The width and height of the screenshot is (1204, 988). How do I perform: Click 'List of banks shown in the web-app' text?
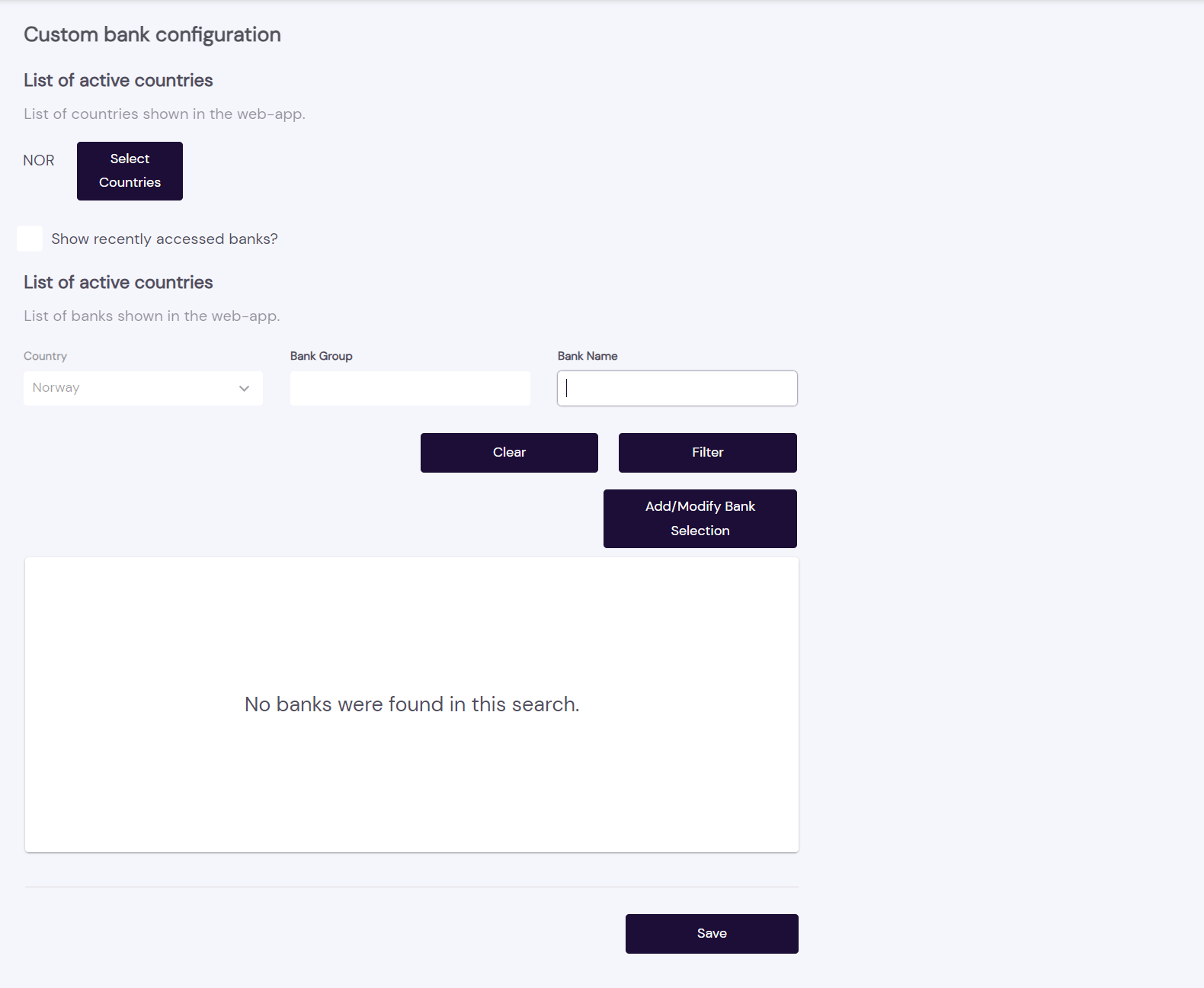click(152, 316)
